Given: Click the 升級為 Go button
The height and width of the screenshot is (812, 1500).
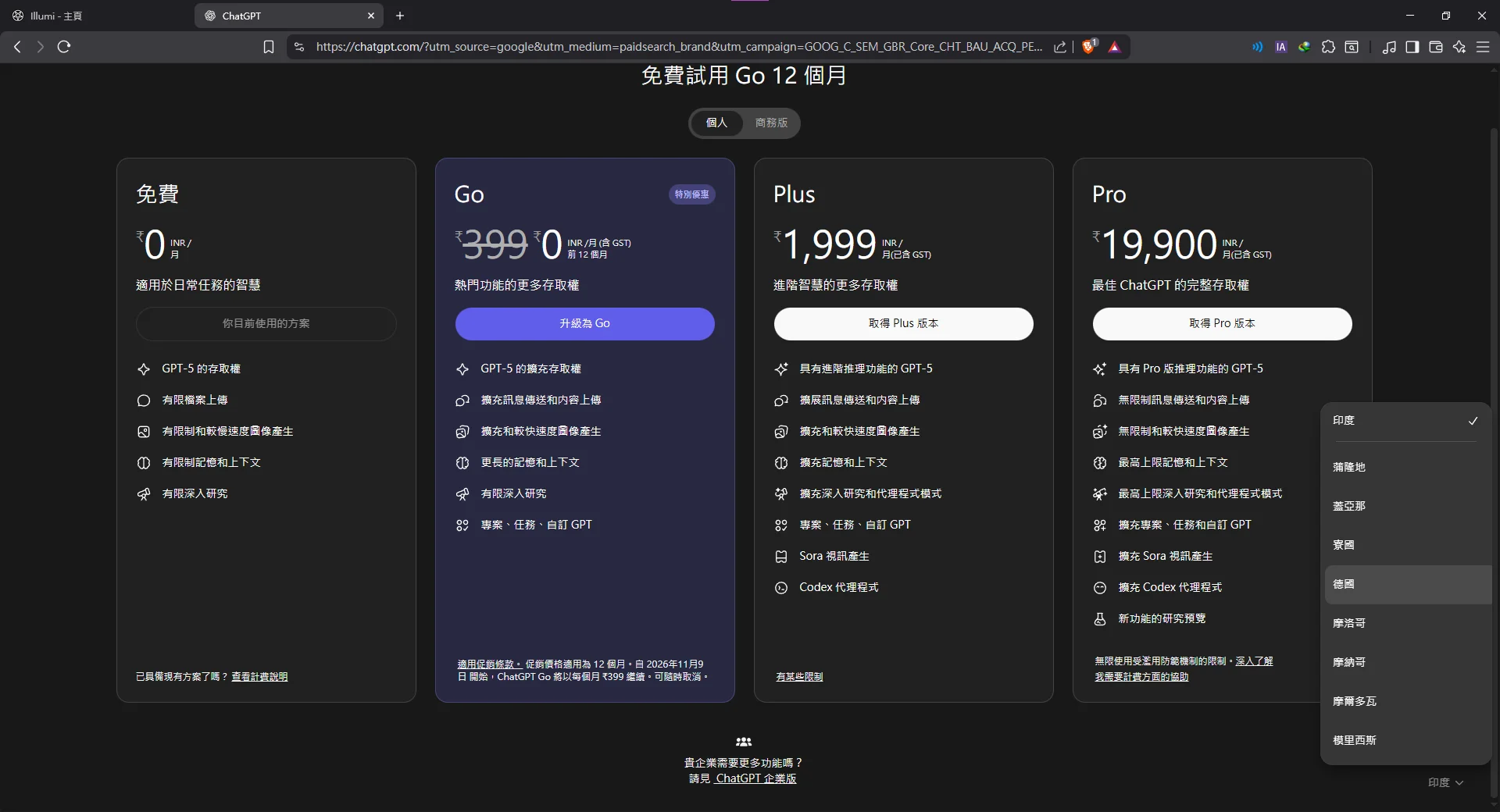Looking at the screenshot, I should (584, 323).
